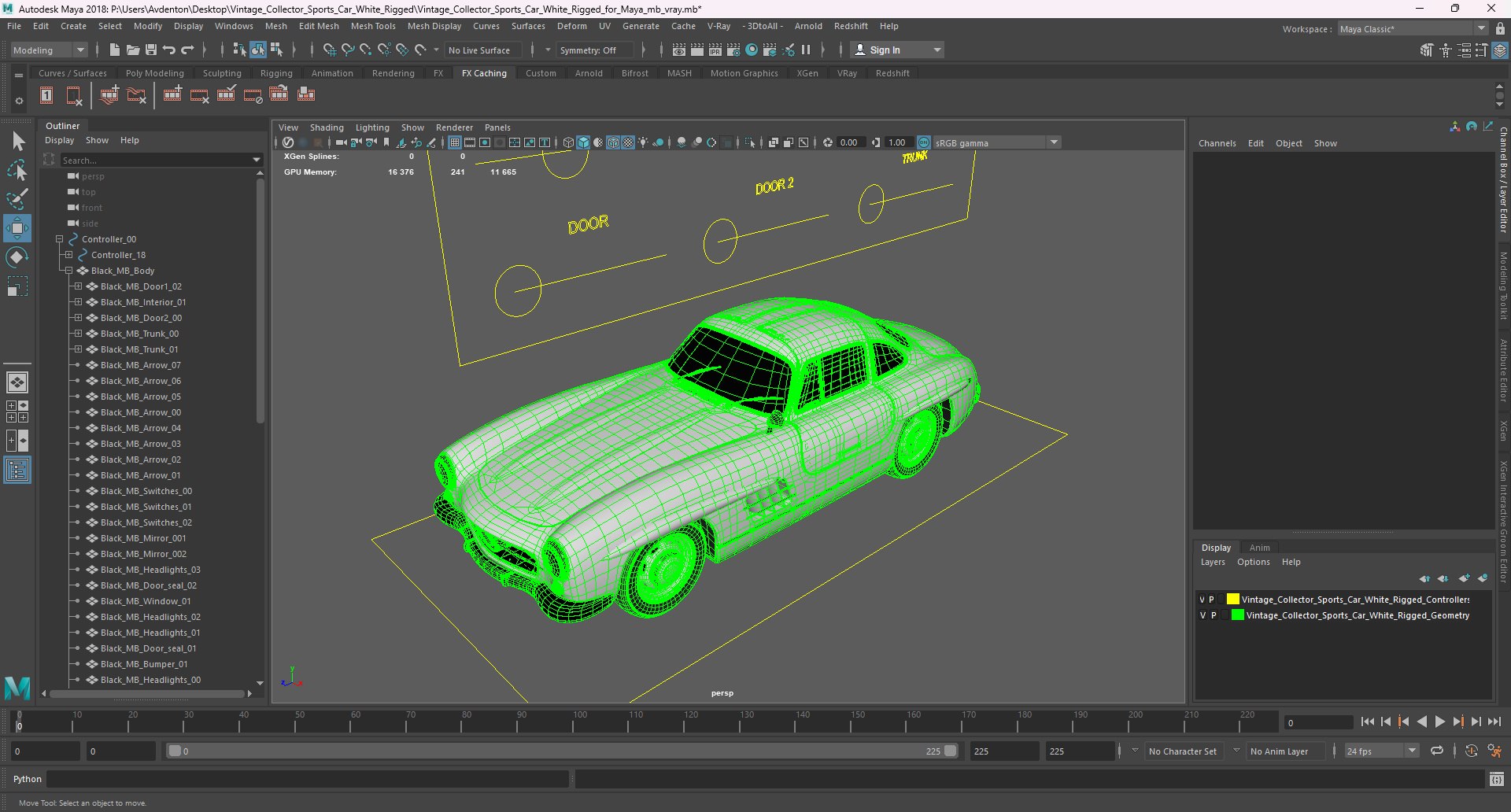Toggle Snap to Grids
Image resolution: width=1511 pixels, height=812 pixels.
point(330,50)
